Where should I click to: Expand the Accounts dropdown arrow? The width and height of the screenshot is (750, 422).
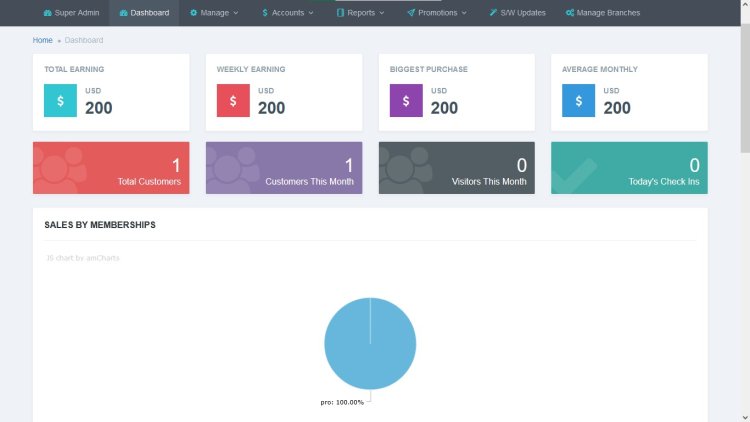coord(311,13)
